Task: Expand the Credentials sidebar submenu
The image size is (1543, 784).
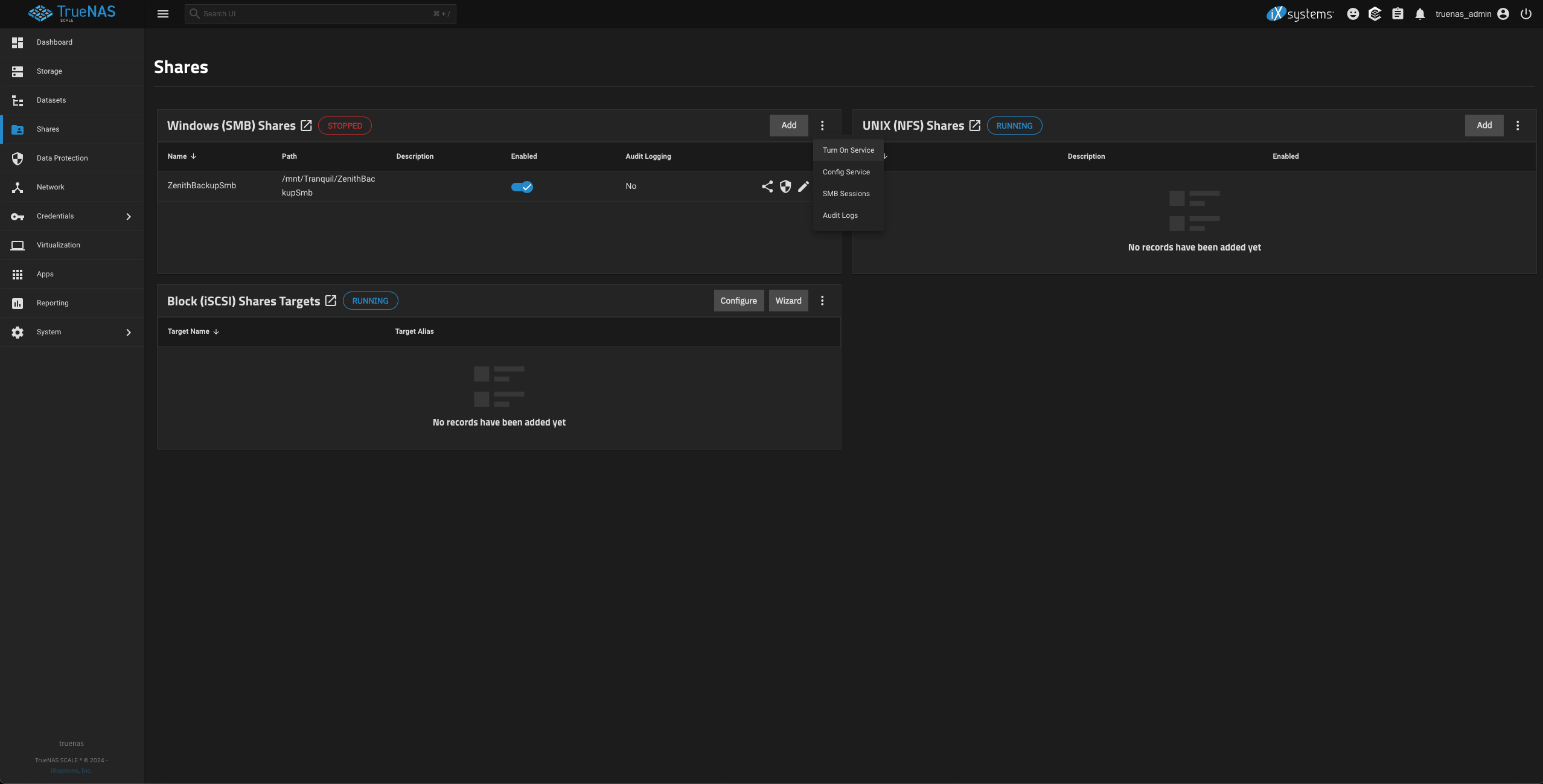Action: [x=128, y=216]
